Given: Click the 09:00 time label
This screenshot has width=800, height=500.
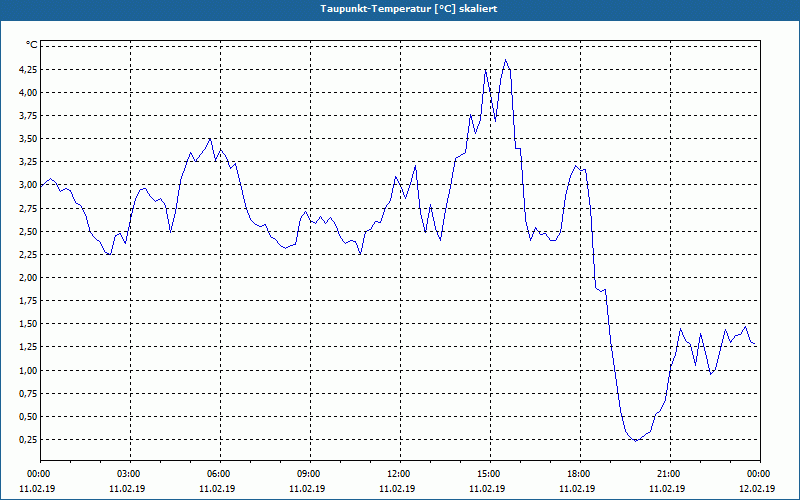Looking at the screenshot, I should (x=310, y=474).
